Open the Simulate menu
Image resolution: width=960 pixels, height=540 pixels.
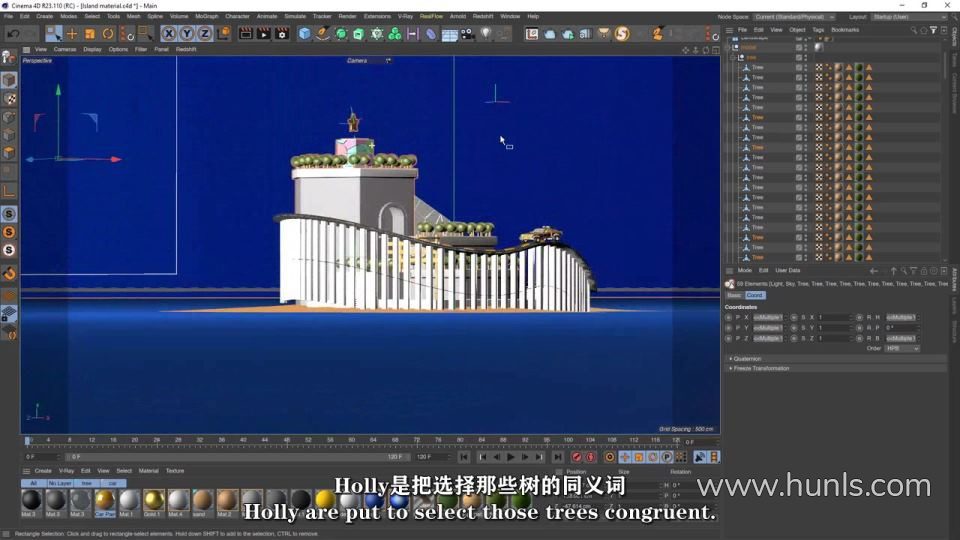pyautogui.click(x=294, y=17)
